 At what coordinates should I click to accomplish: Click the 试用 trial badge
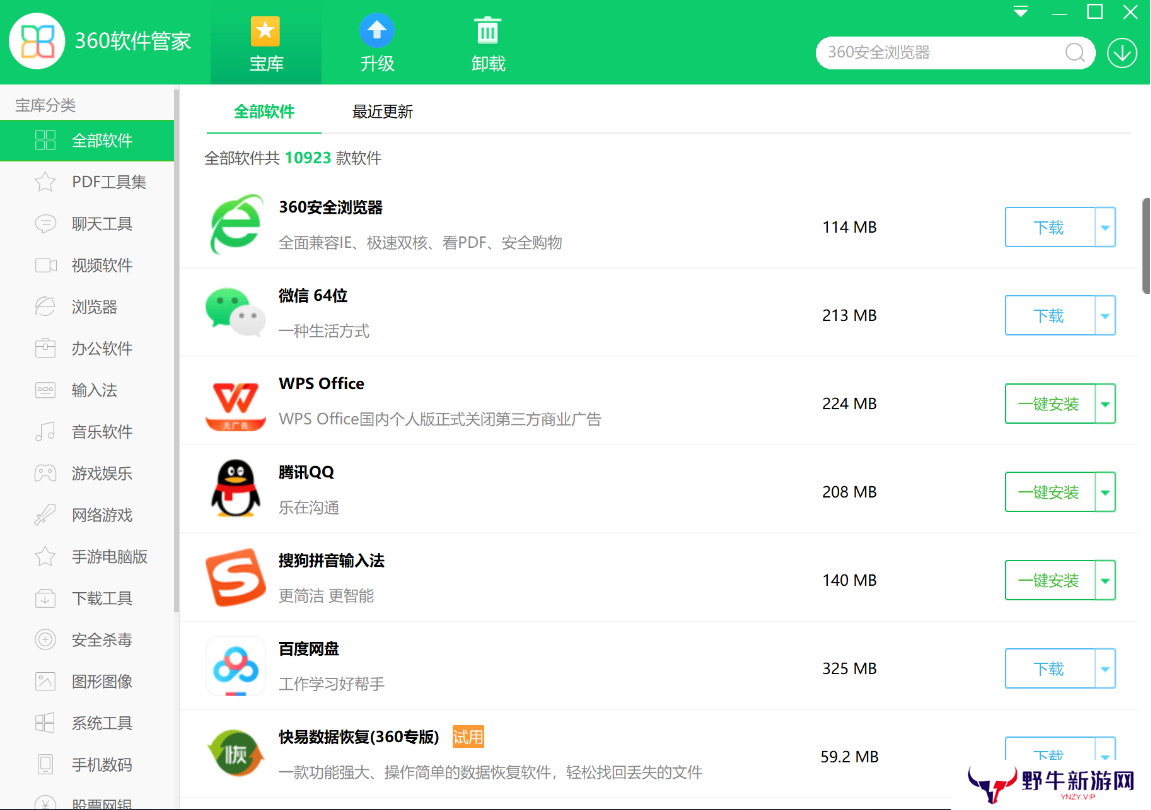point(468,737)
